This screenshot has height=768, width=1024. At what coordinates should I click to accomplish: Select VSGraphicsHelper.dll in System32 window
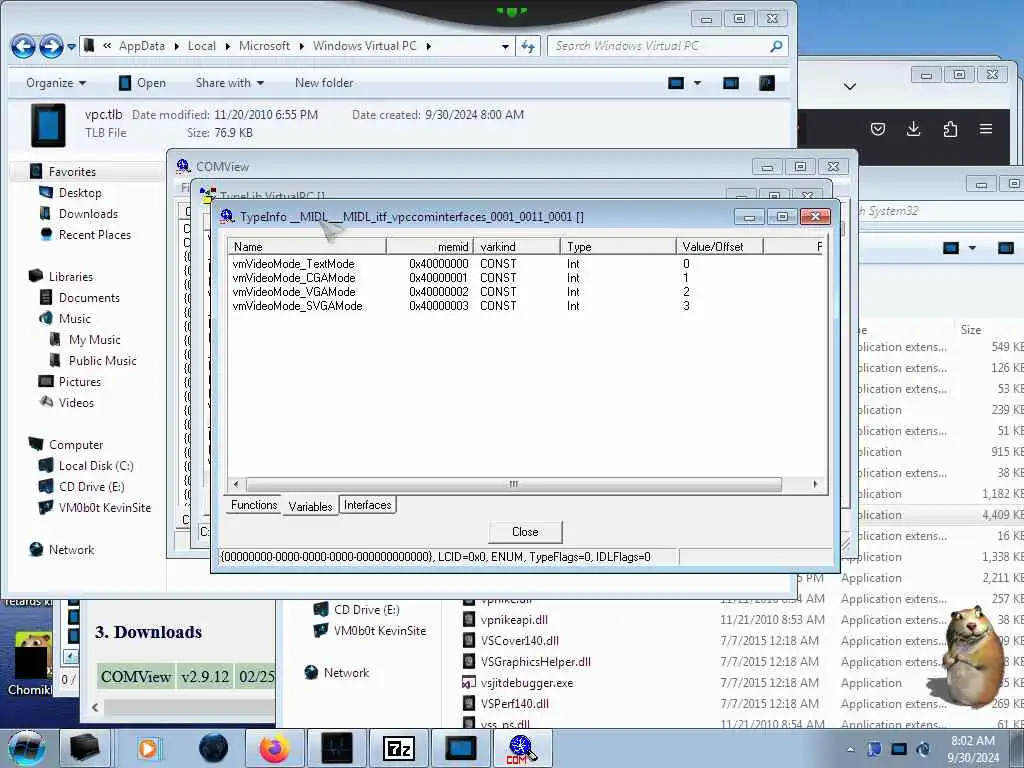(x=536, y=662)
